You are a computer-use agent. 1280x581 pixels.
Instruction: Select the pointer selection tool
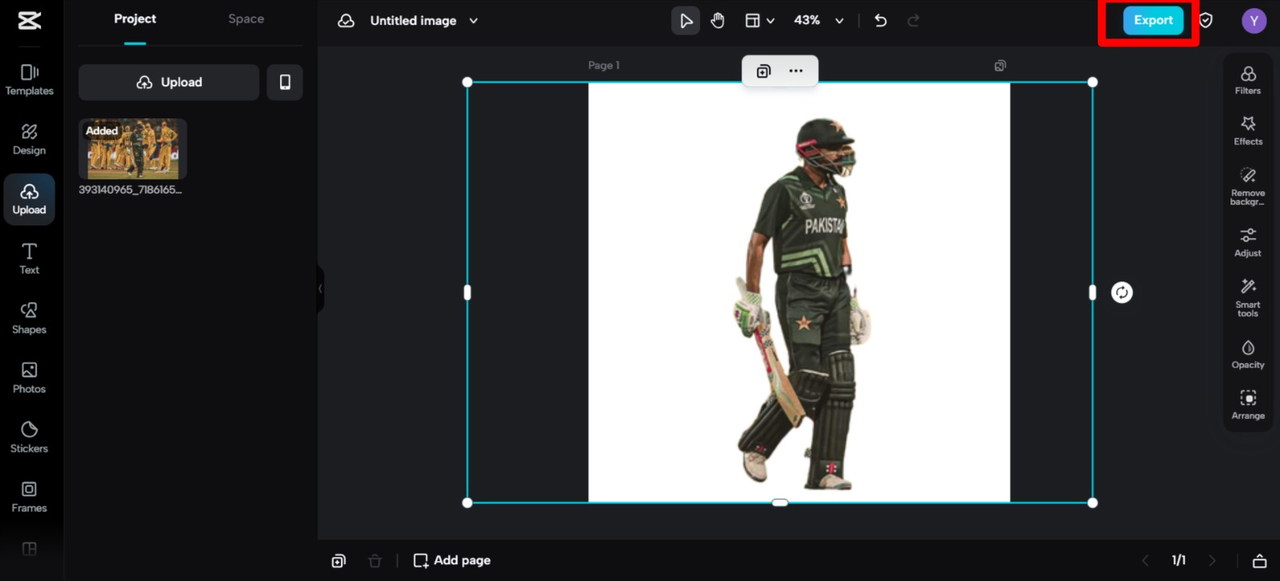[686, 20]
